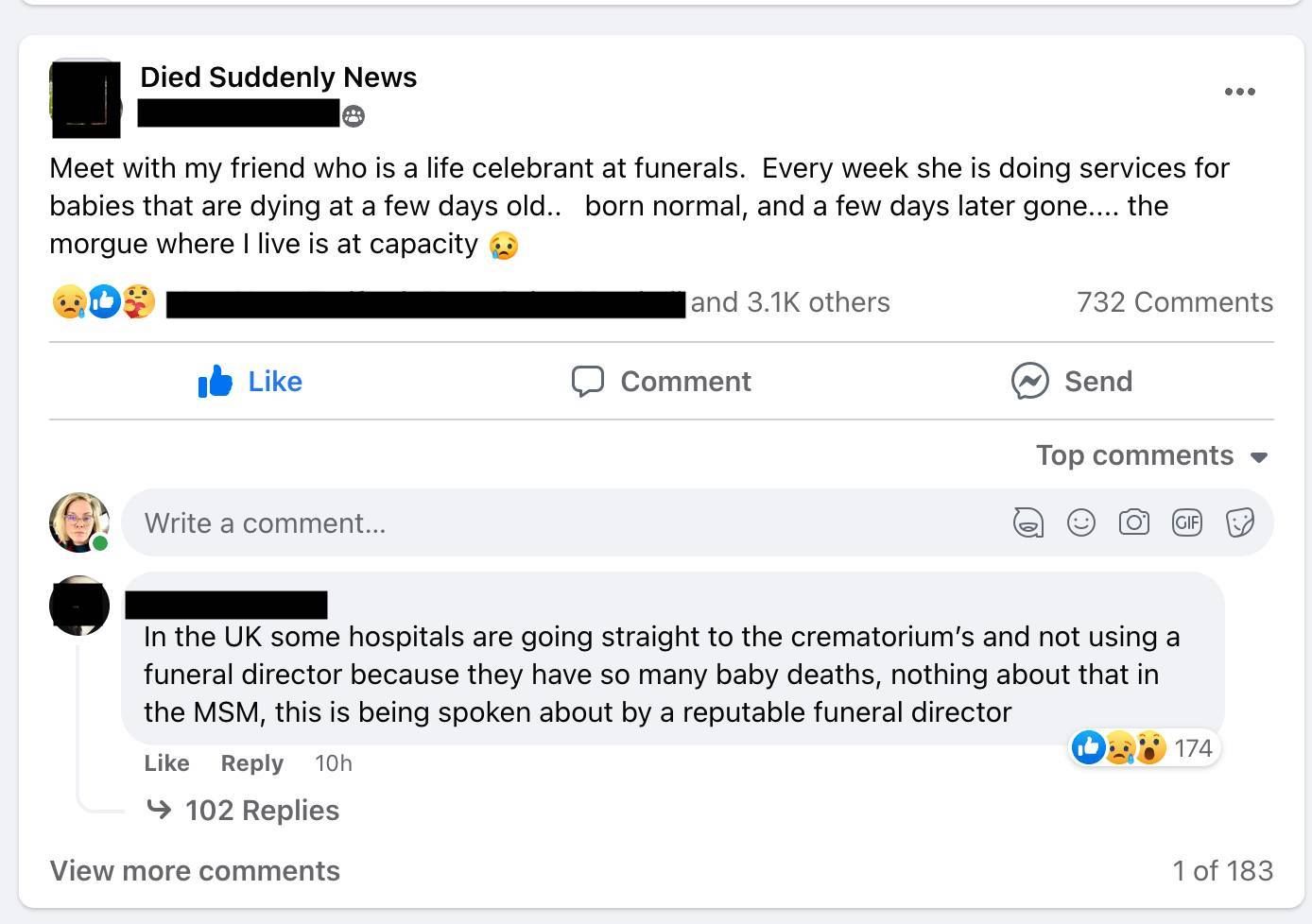Open the GIF picker in comment box
This screenshot has width=1312, height=924.
click(x=1186, y=522)
